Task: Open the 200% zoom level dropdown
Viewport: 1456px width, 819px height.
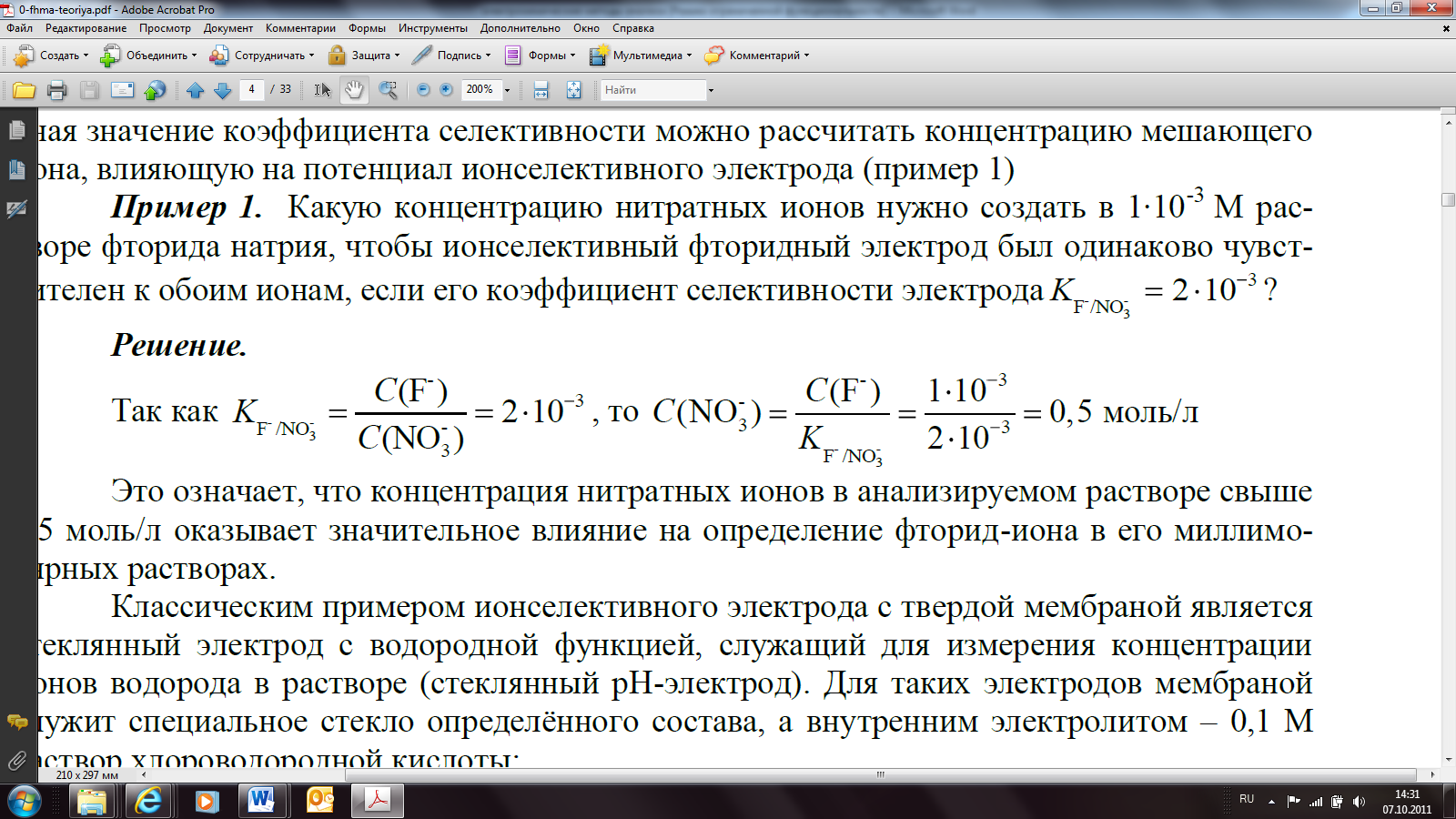Action: coord(507,90)
